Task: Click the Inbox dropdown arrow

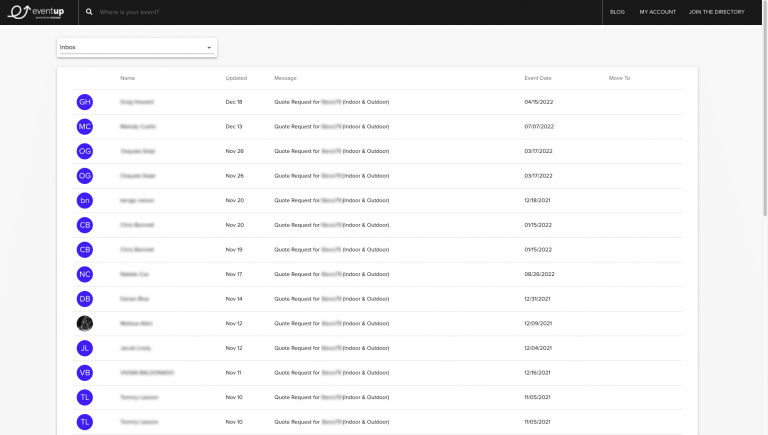Action: [x=209, y=48]
